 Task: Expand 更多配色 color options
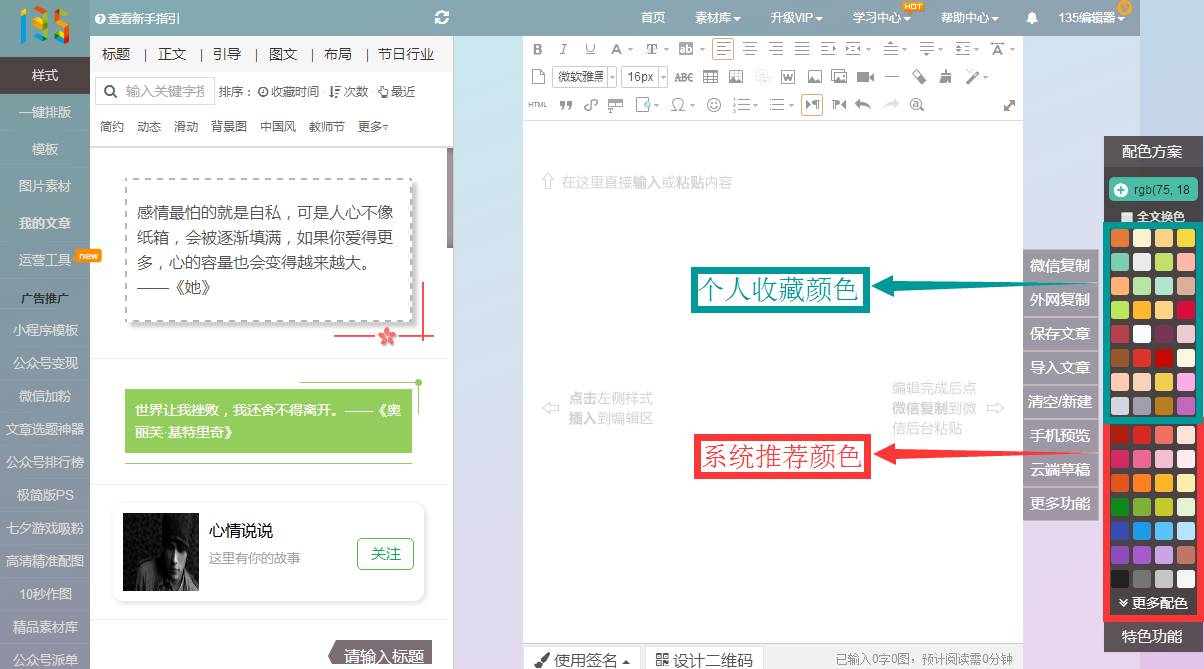tap(1152, 603)
